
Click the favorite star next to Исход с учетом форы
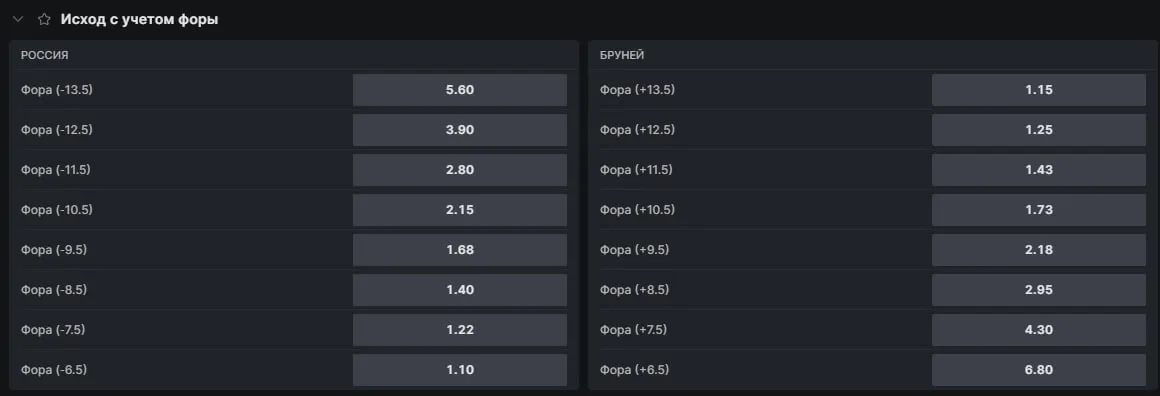[44, 19]
